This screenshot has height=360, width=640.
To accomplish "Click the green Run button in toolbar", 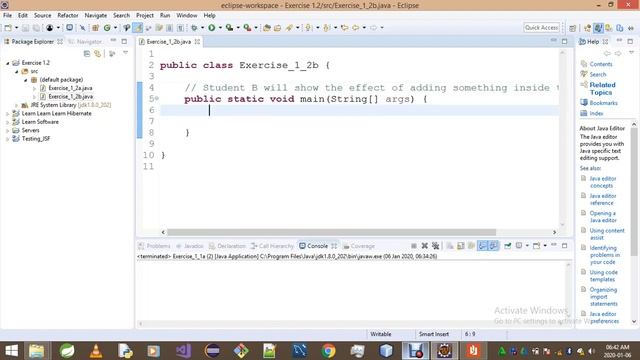I will (211, 28).
